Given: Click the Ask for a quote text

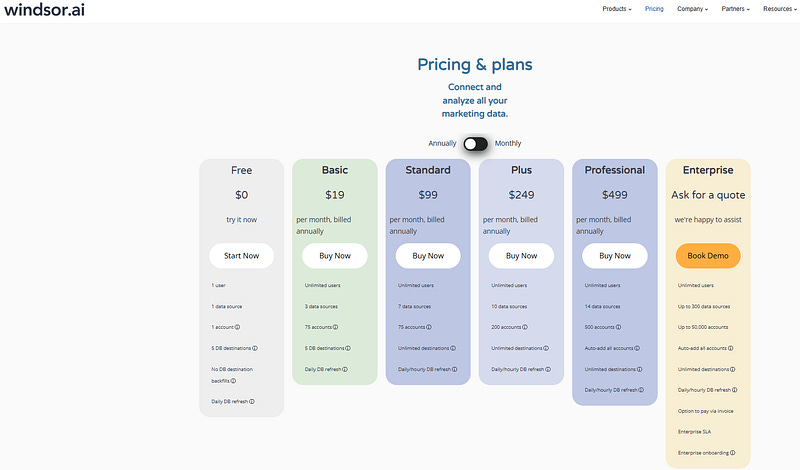Looking at the screenshot, I should coord(708,195).
